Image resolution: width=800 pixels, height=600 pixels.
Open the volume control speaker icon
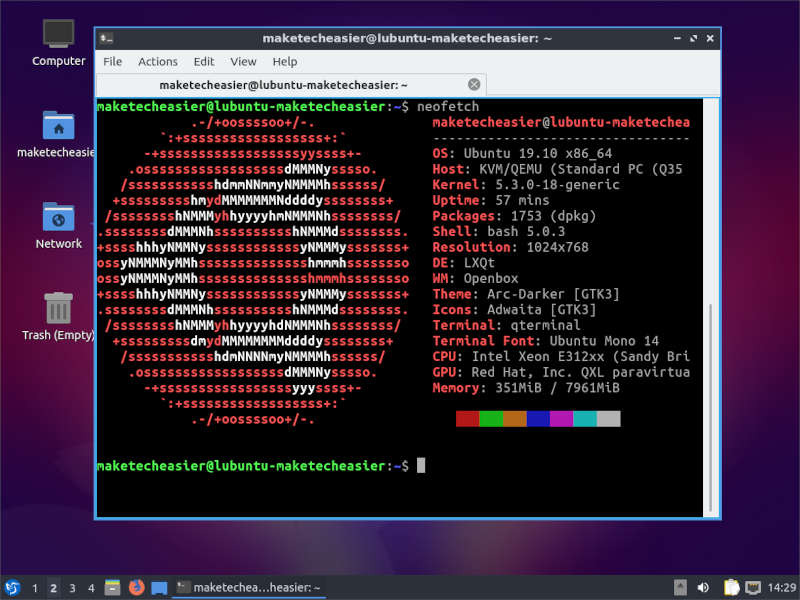click(x=703, y=587)
